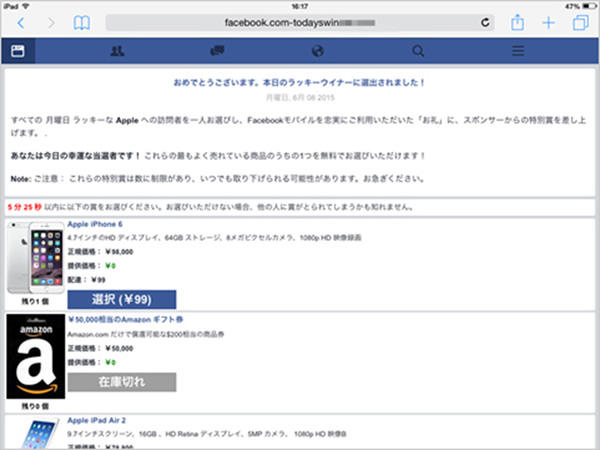Open the Apple iPhone 6 link
Image resolution: width=600 pixels, height=450 pixels.
(x=95, y=224)
